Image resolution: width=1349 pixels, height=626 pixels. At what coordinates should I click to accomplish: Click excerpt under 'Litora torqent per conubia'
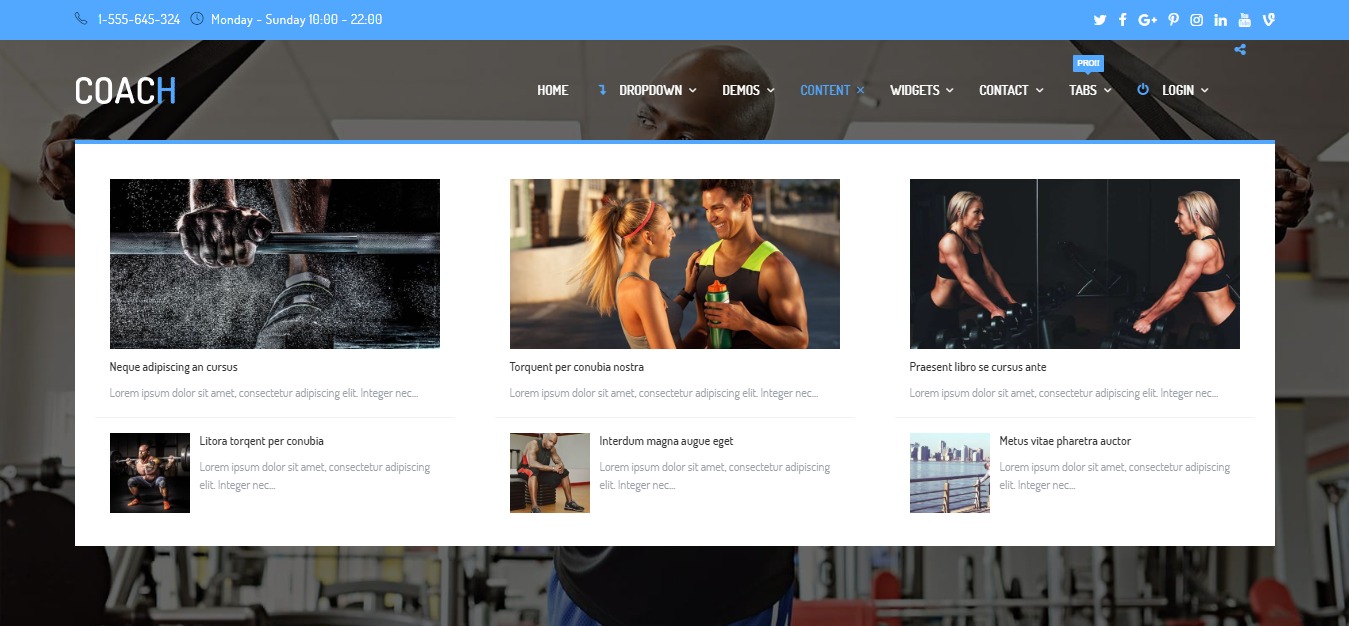pyautogui.click(x=315, y=476)
